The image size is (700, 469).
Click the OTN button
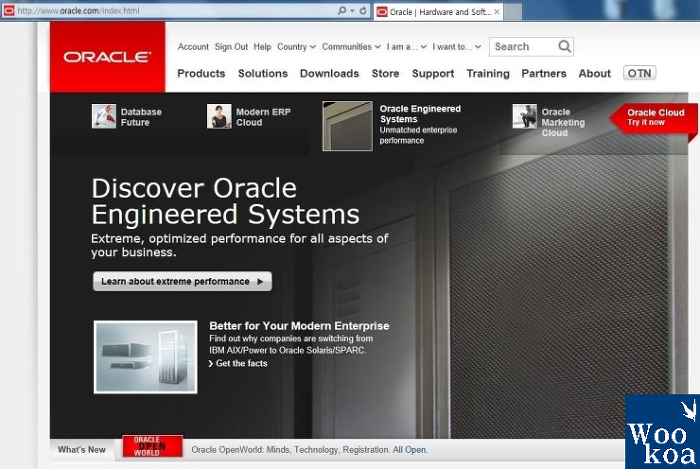tap(639, 73)
